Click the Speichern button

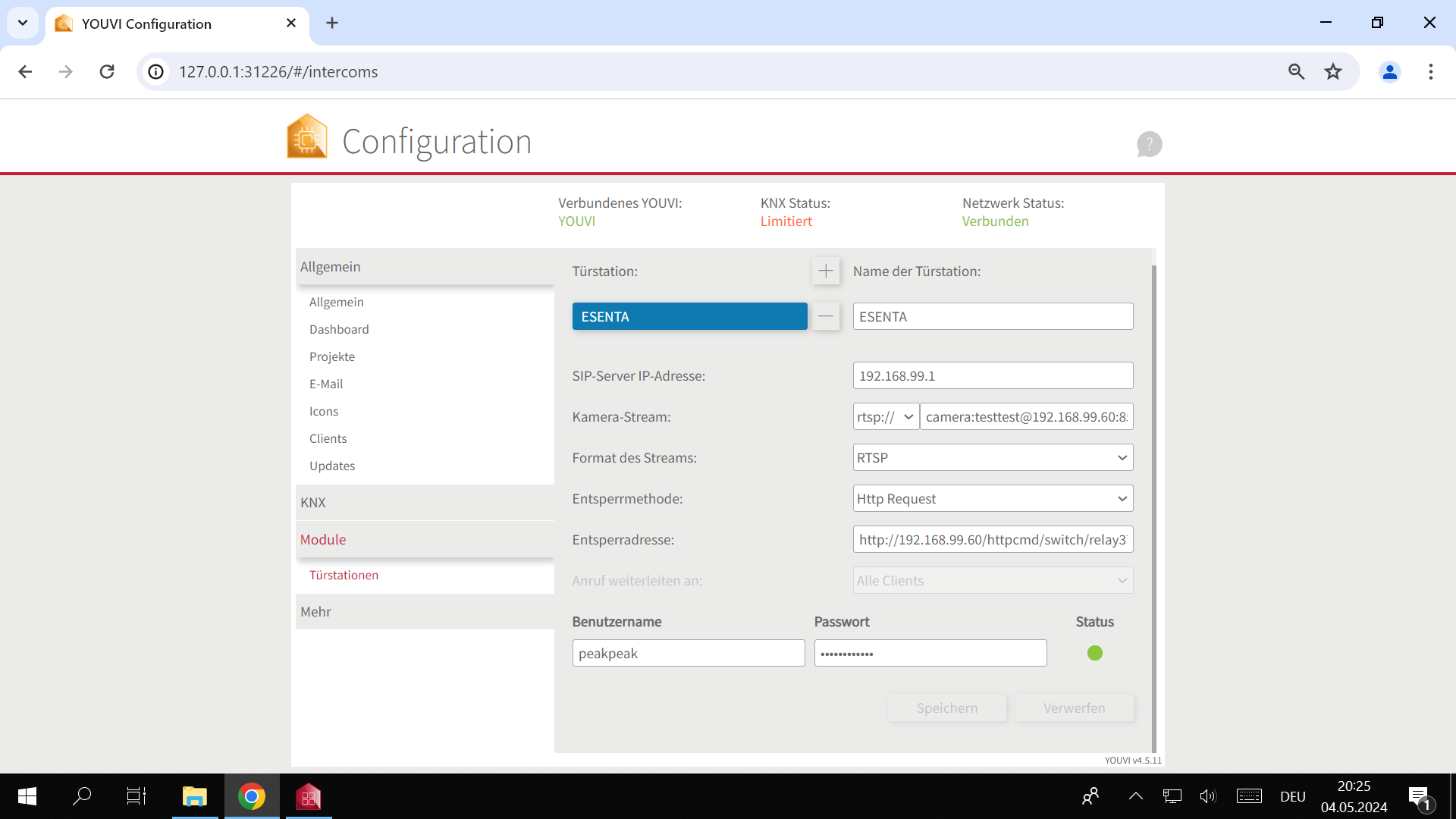pyautogui.click(x=947, y=708)
